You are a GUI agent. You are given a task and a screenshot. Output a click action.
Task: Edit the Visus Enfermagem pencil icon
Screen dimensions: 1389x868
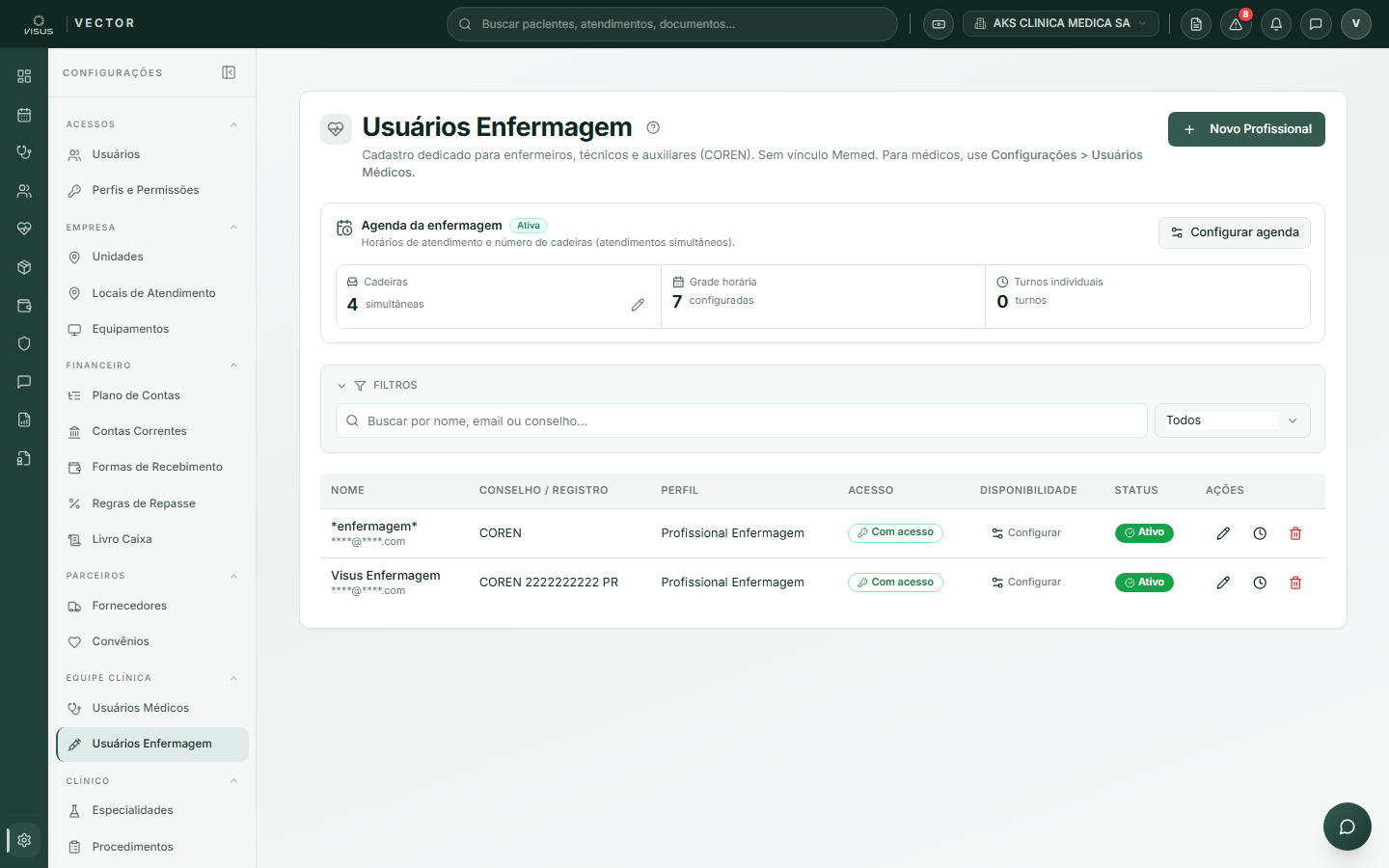pyautogui.click(x=1223, y=583)
